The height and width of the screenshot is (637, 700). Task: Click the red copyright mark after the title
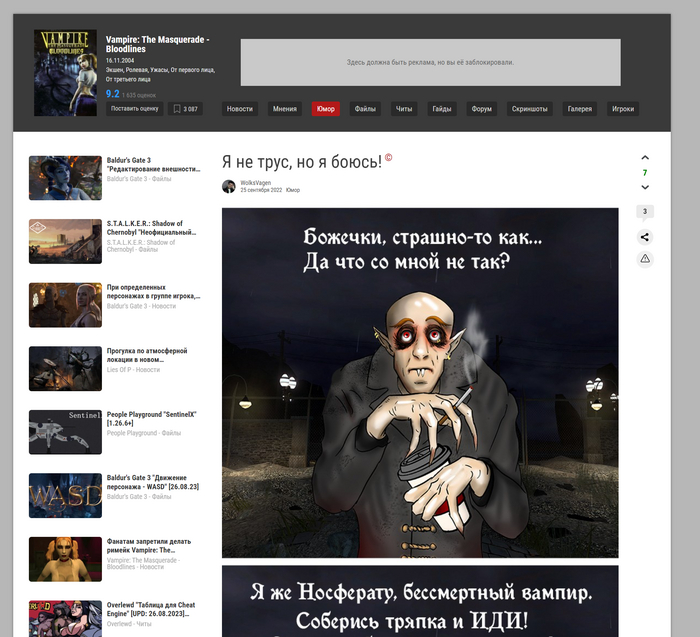point(388,157)
